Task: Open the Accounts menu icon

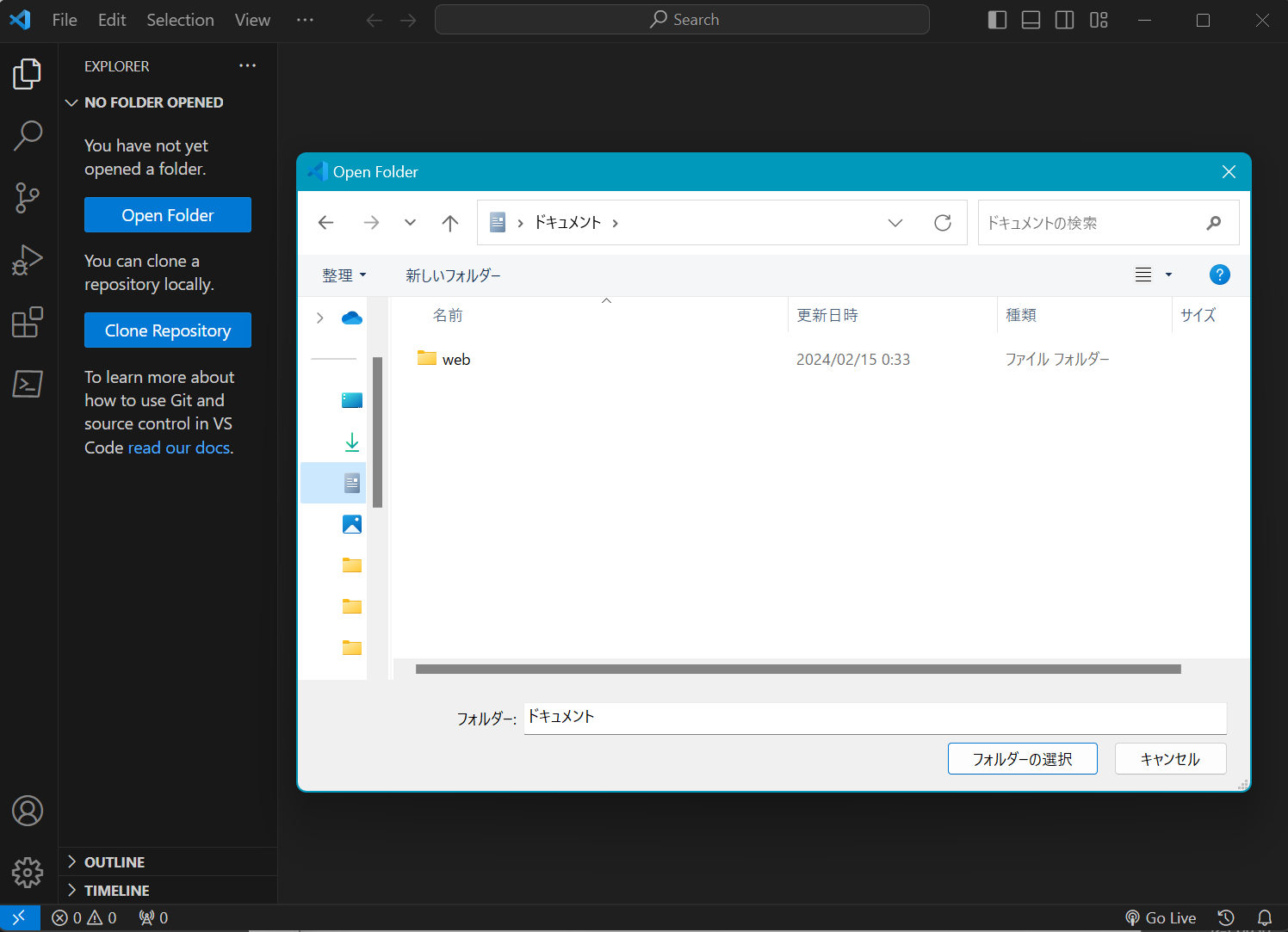Action: pyautogui.click(x=28, y=811)
